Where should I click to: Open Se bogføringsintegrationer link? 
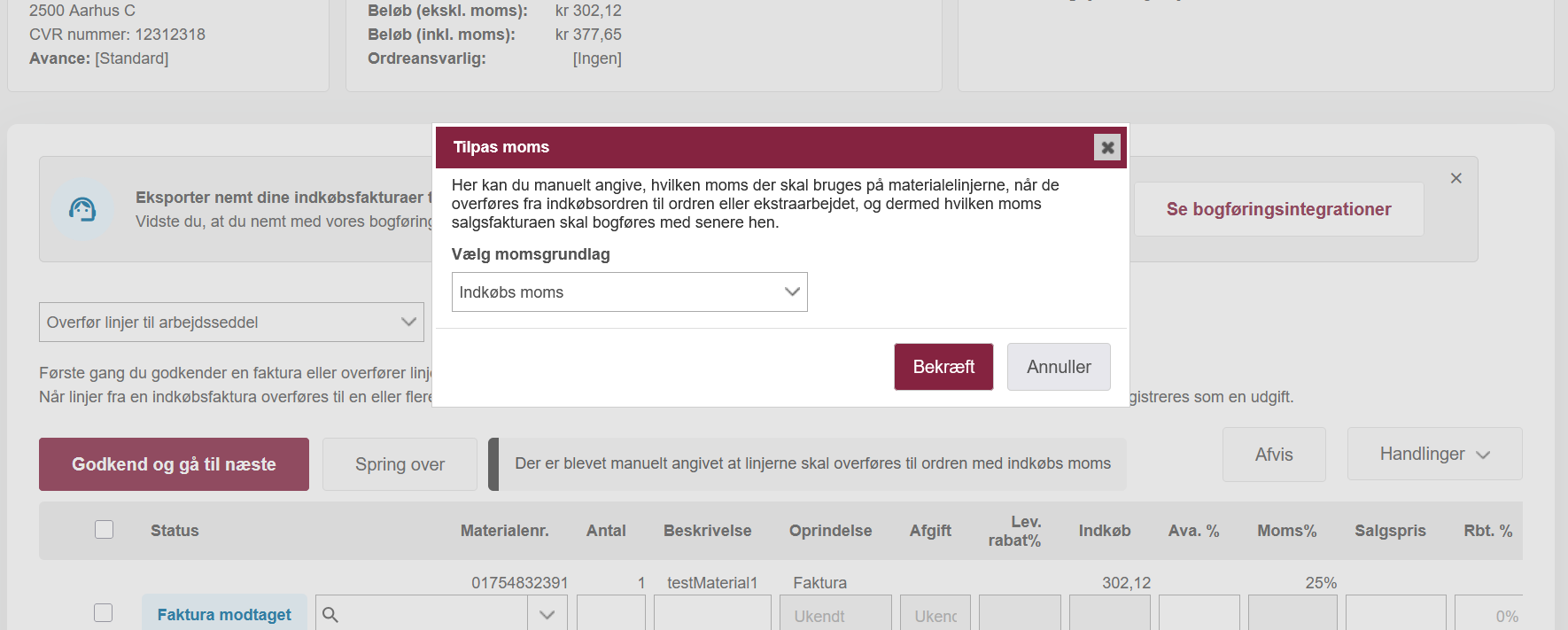1278,209
